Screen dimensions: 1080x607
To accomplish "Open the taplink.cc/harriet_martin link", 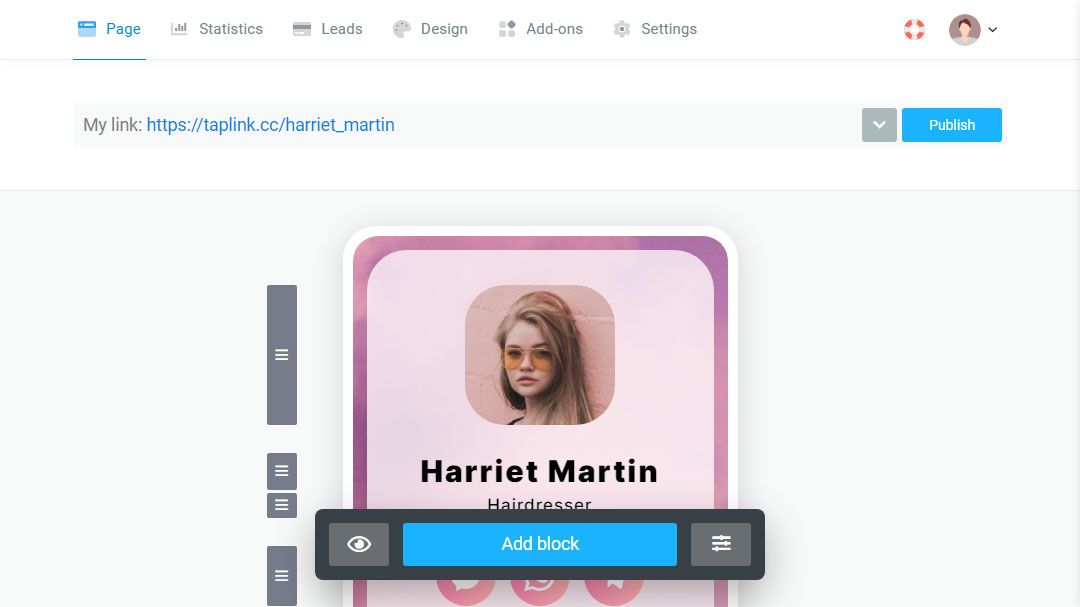I will tap(271, 125).
